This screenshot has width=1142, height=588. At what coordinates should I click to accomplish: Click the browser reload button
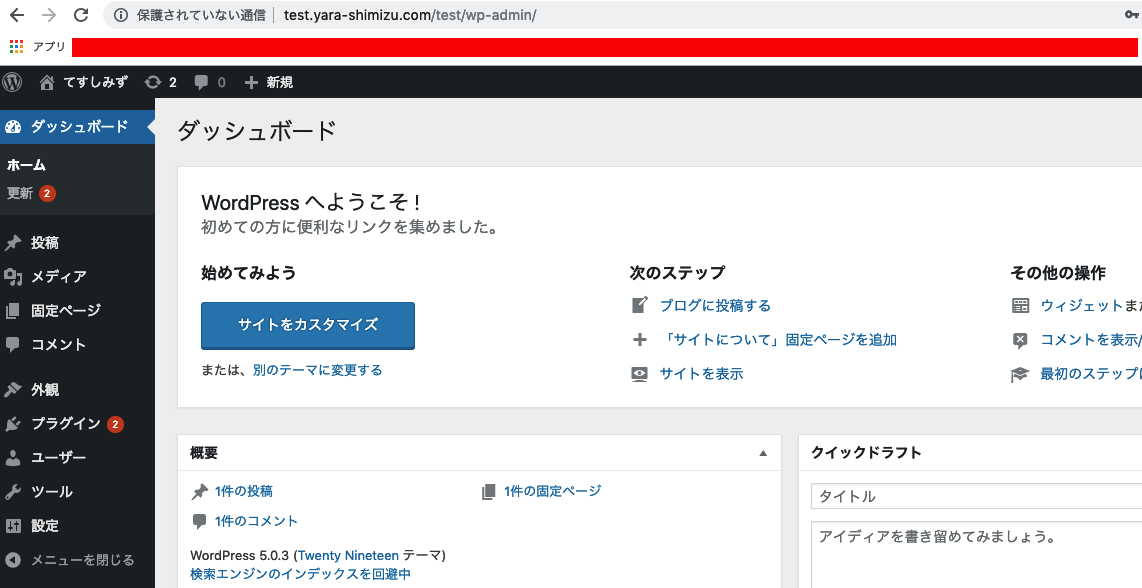[81, 16]
